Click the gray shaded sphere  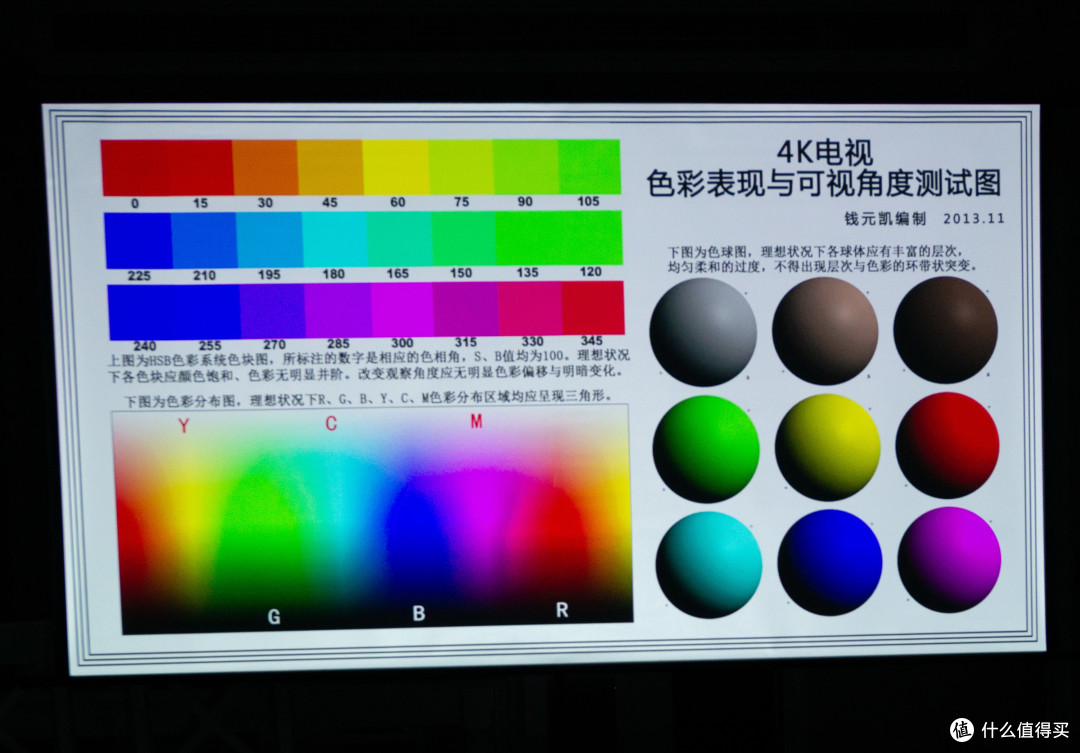click(x=703, y=332)
